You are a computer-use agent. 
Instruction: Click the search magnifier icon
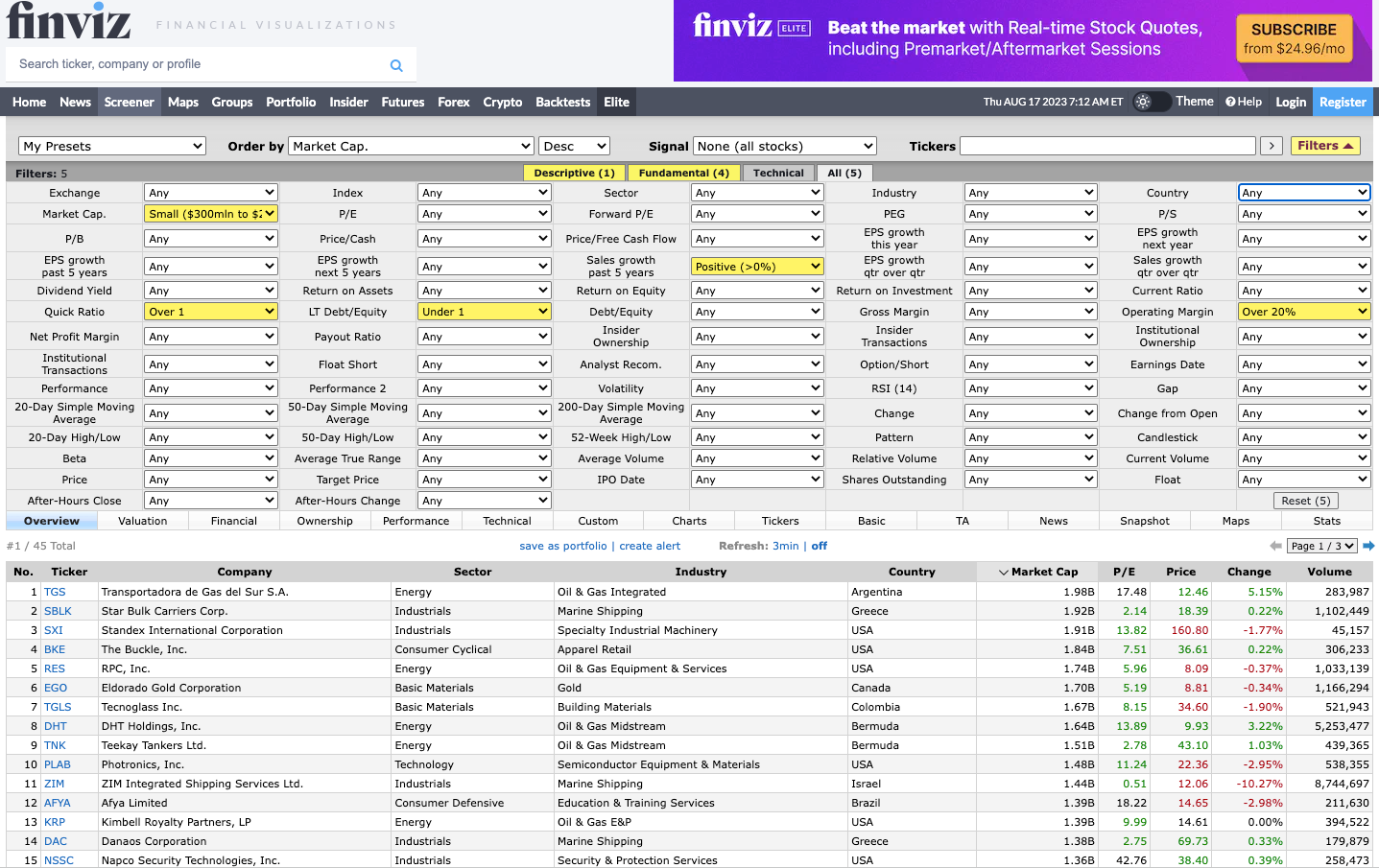[x=396, y=65]
